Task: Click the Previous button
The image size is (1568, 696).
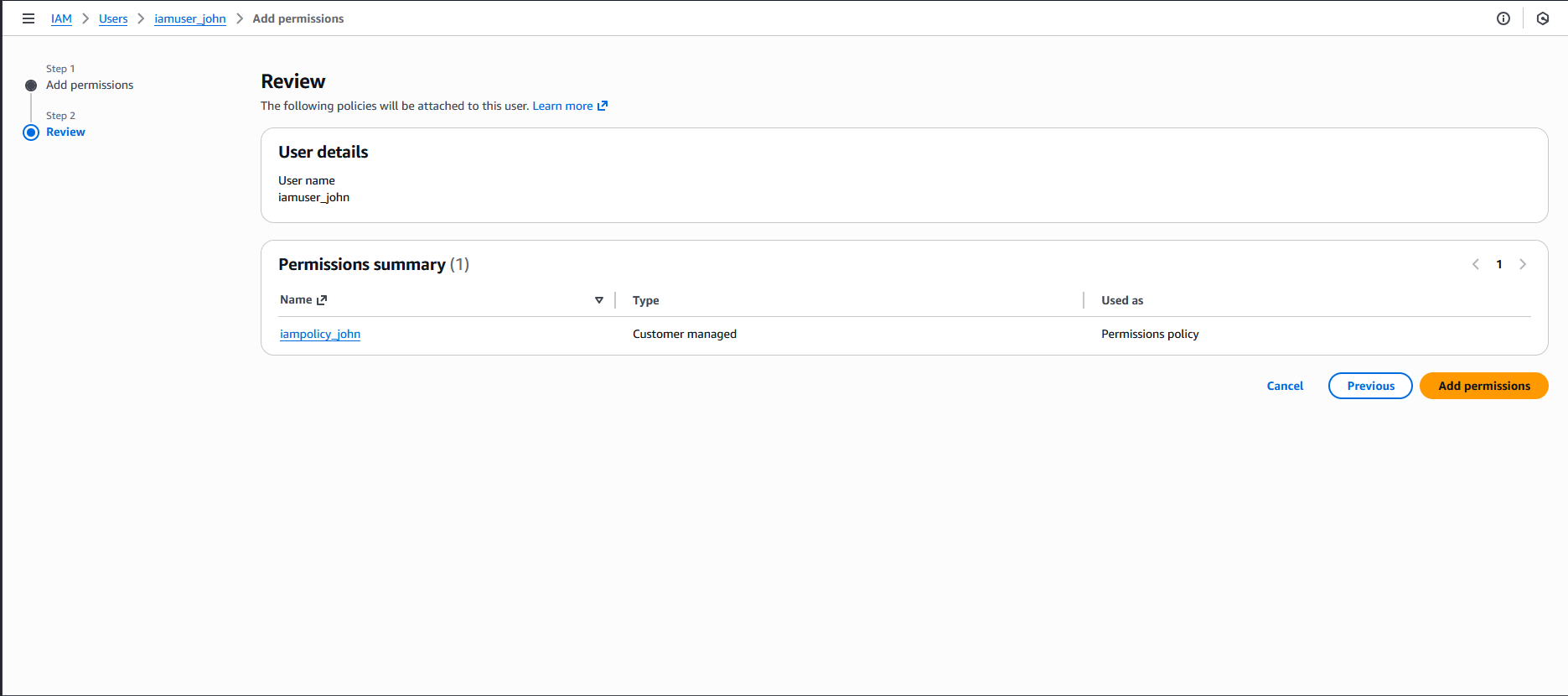Action: tap(1370, 386)
